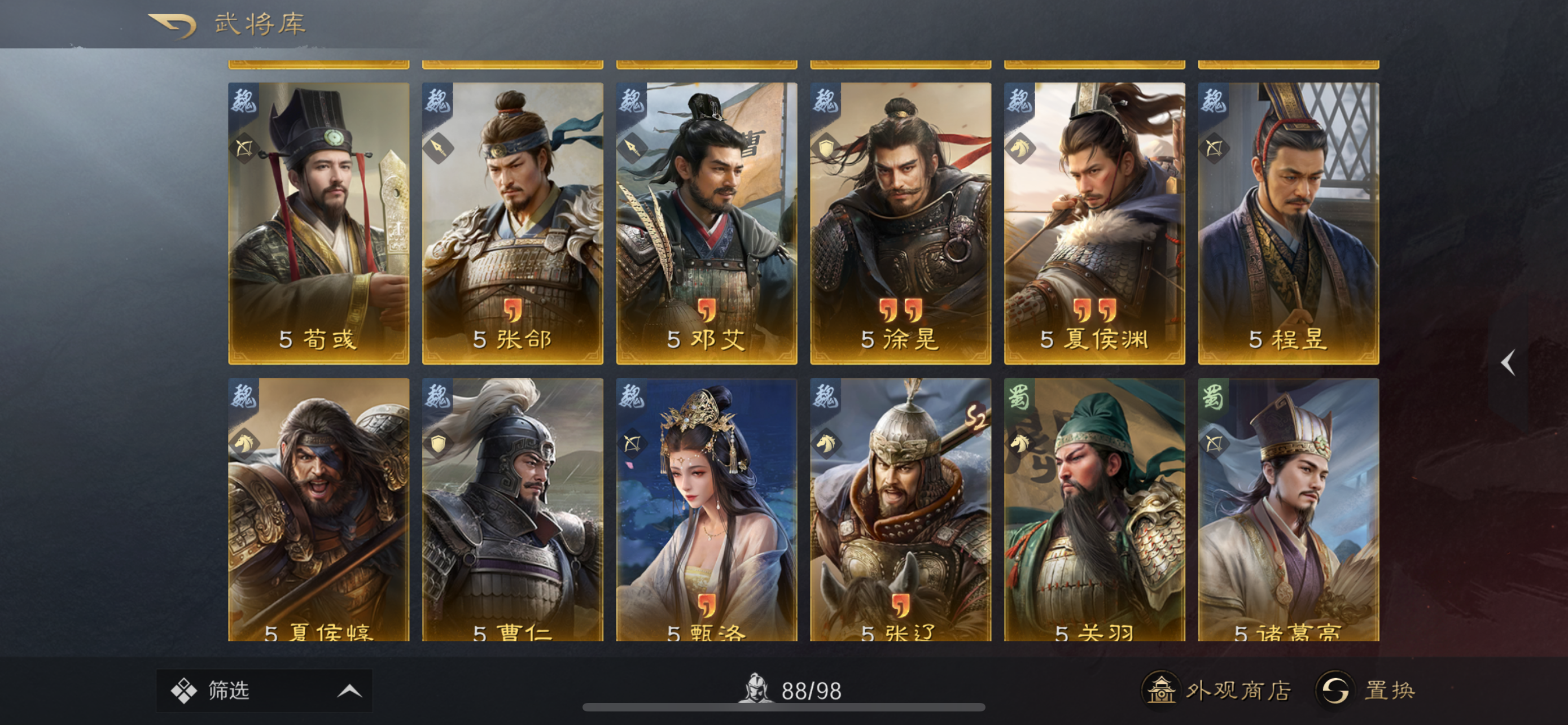
Task: Click the general count icon beside 88/98
Action: [755, 688]
